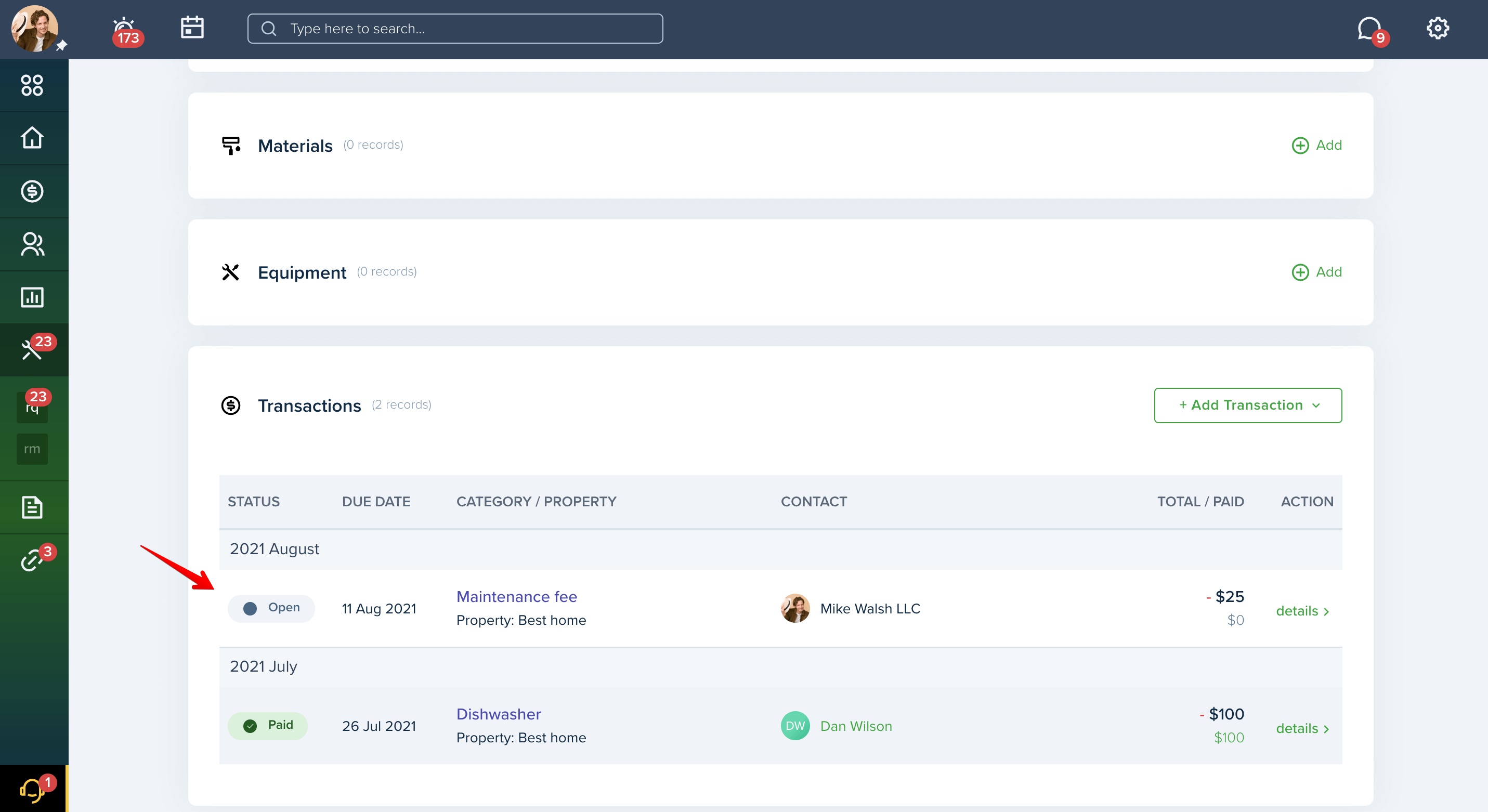This screenshot has width=1488, height=812.
Task: Click the Paid status badge
Action: point(267,726)
